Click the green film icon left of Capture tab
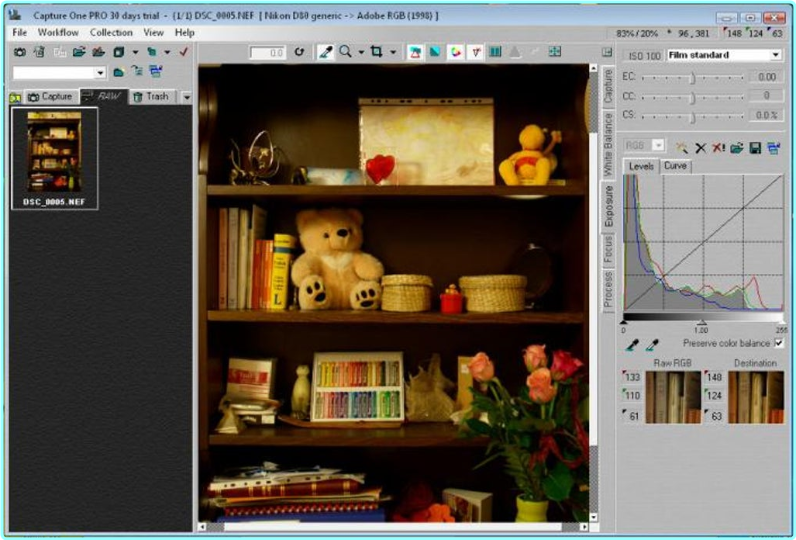This screenshot has width=796, height=540. tap(15, 97)
